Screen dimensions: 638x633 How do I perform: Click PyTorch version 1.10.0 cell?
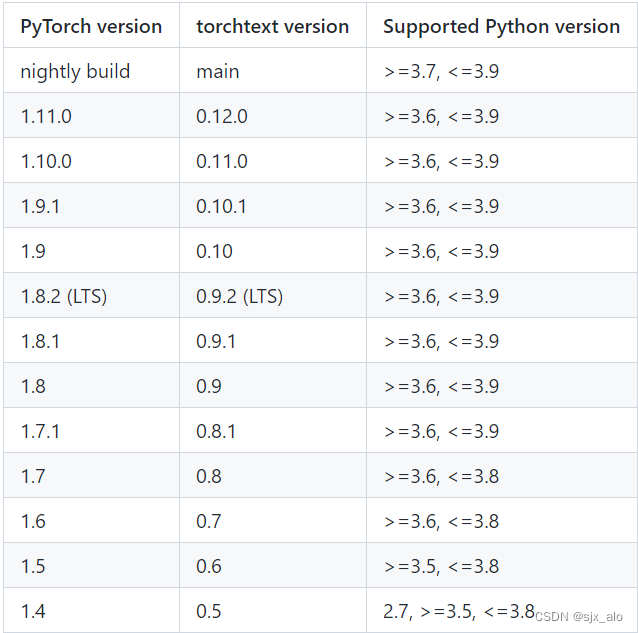tap(46, 162)
